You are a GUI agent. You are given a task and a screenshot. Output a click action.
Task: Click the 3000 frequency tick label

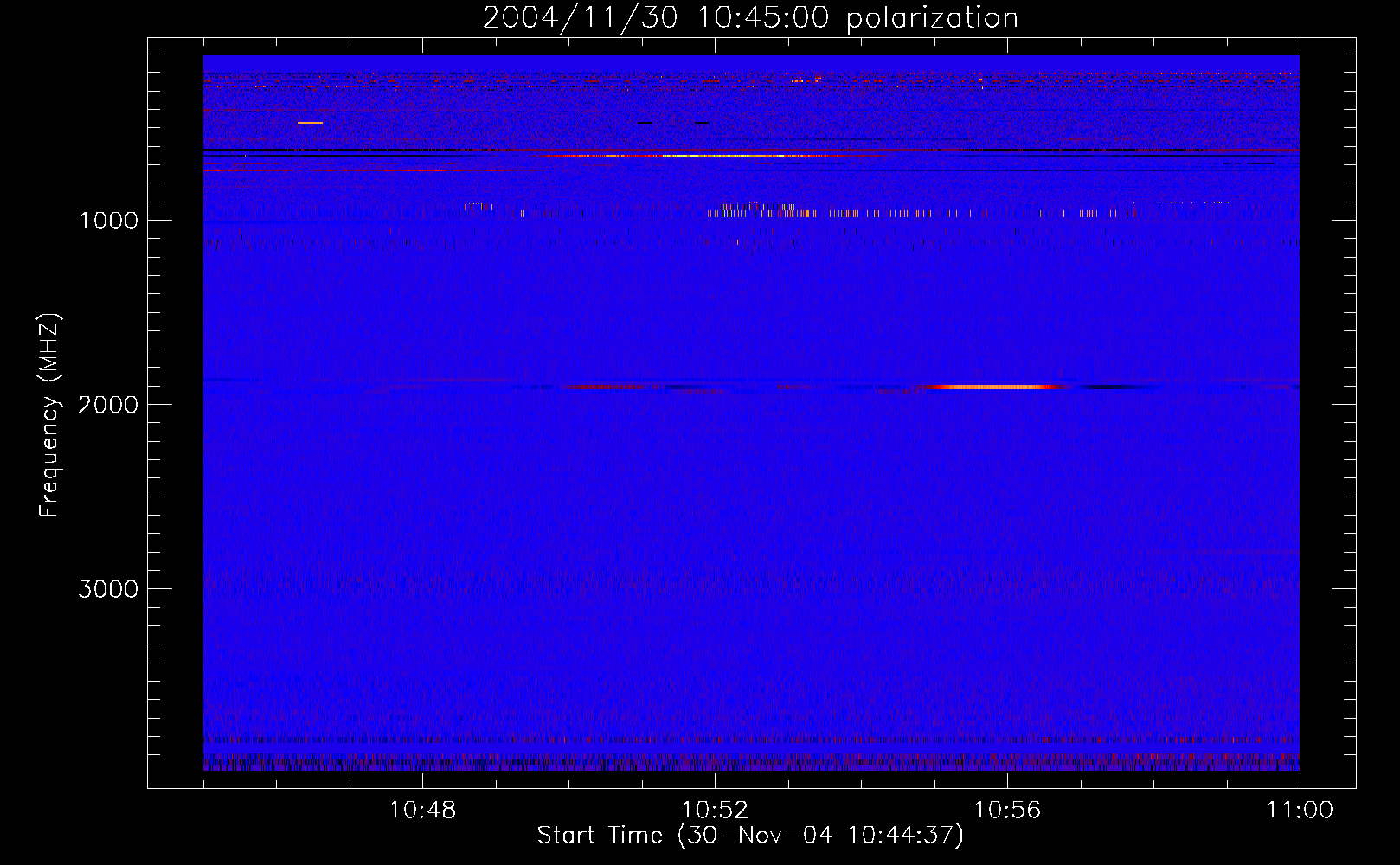pos(108,589)
